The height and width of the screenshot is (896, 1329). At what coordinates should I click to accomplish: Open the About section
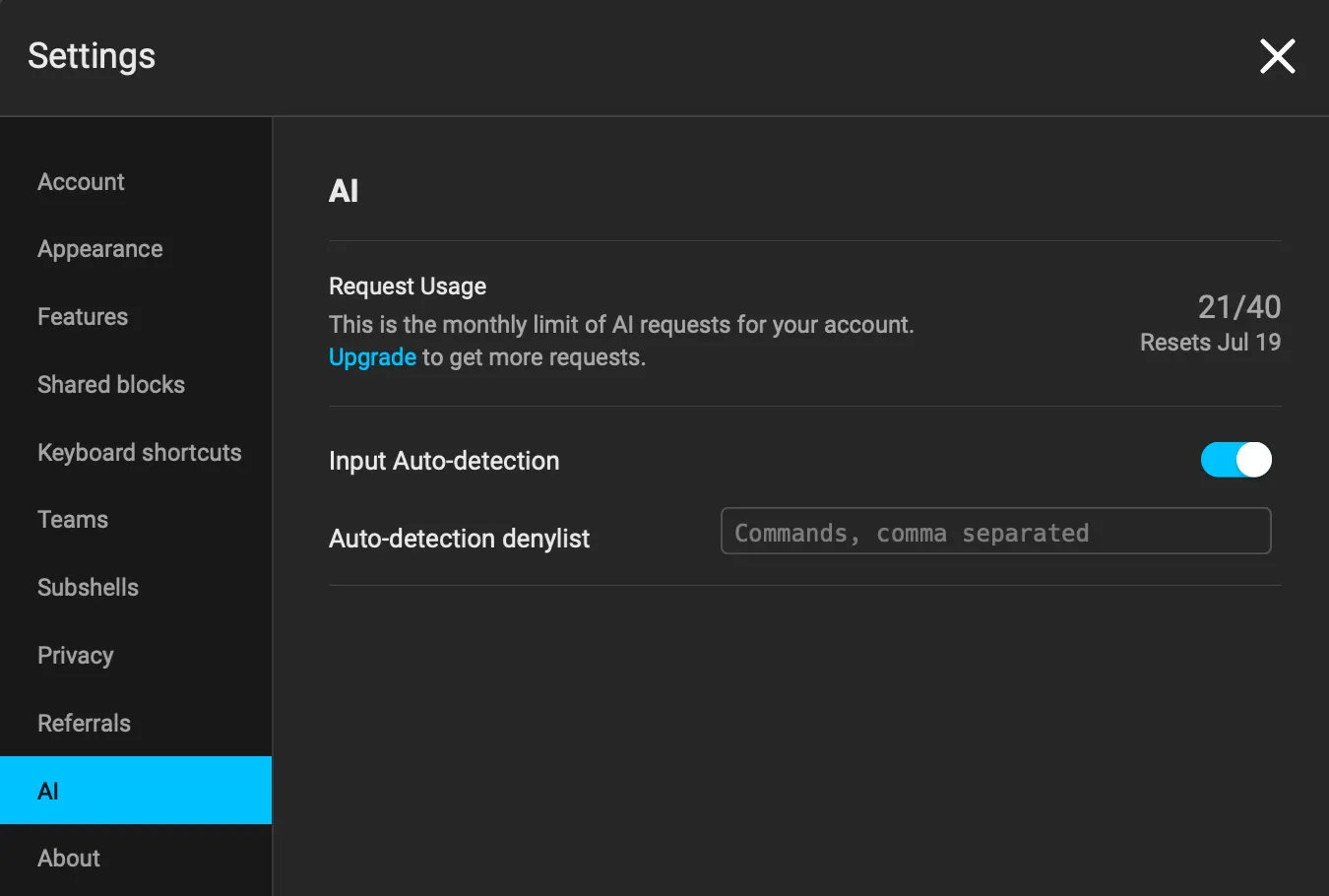136,859
